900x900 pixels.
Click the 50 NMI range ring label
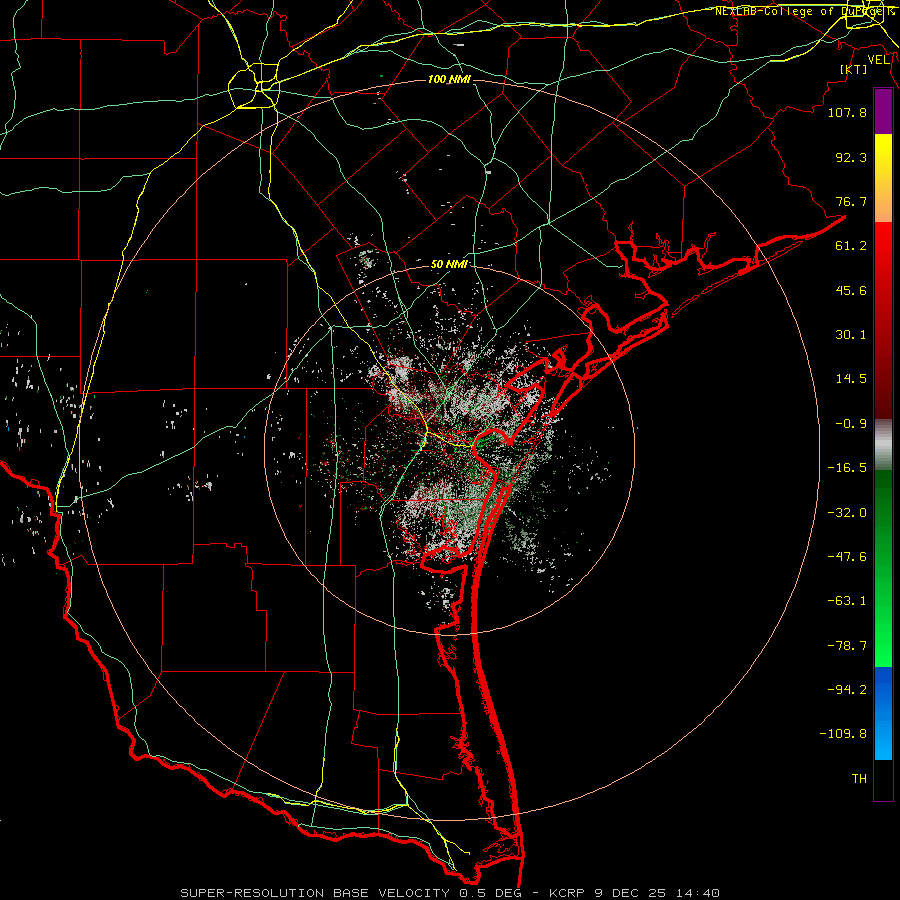(x=449, y=264)
